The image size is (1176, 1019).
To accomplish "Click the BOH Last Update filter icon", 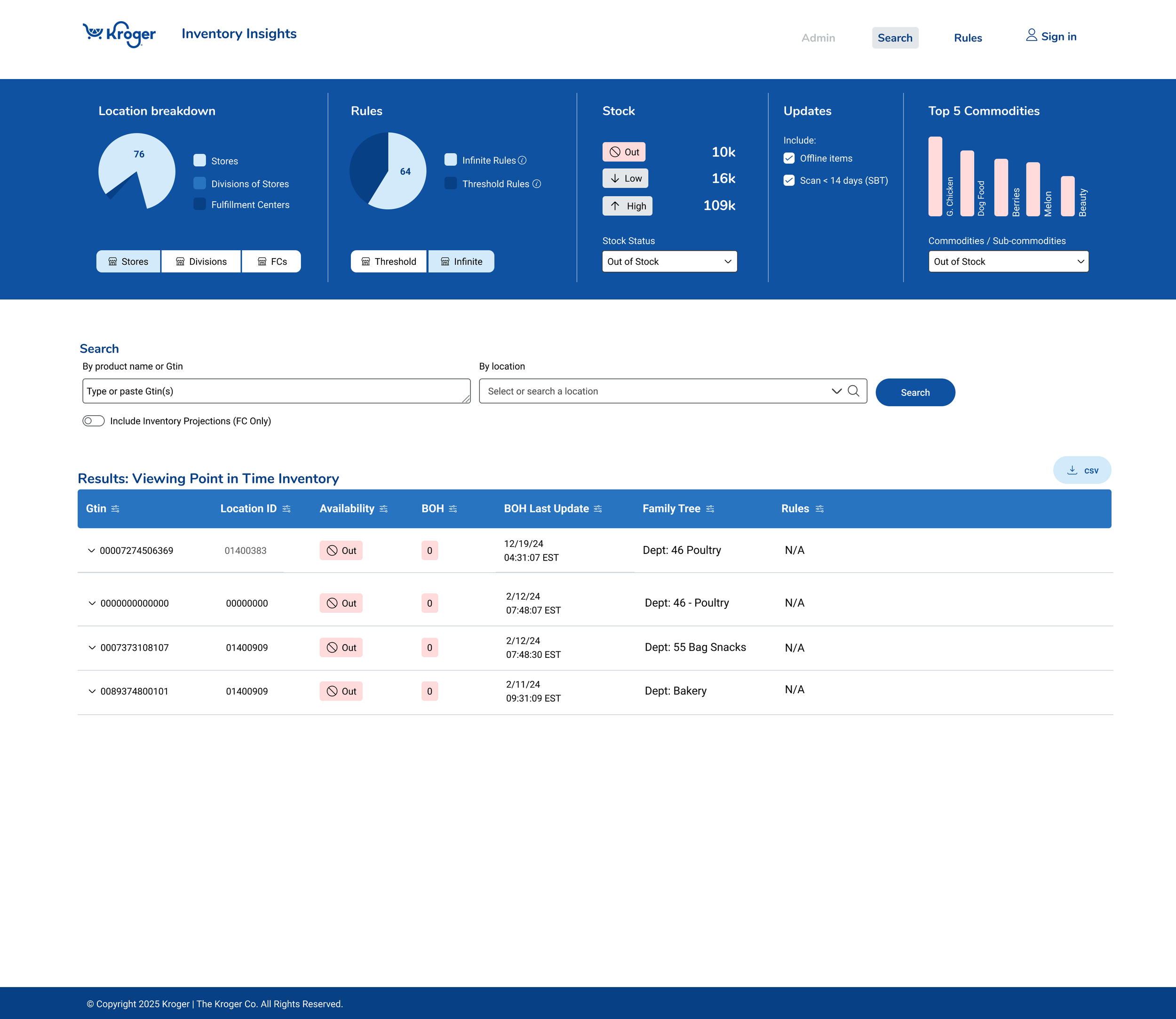I will [x=597, y=509].
